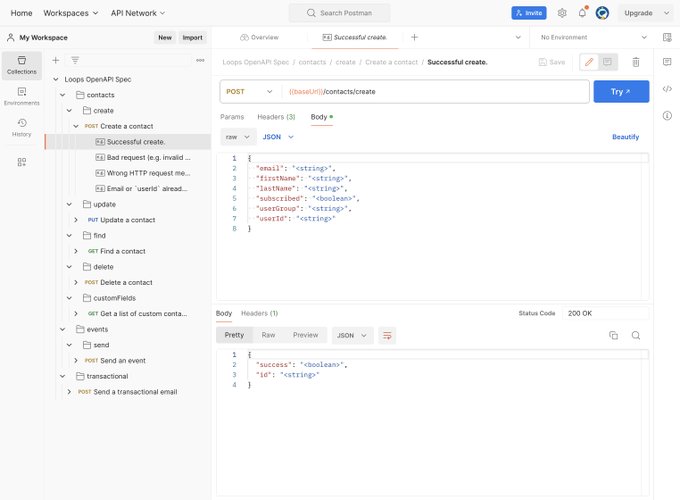Open the History sidebar panel
Screen dimensions: 680x500
point(22,127)
